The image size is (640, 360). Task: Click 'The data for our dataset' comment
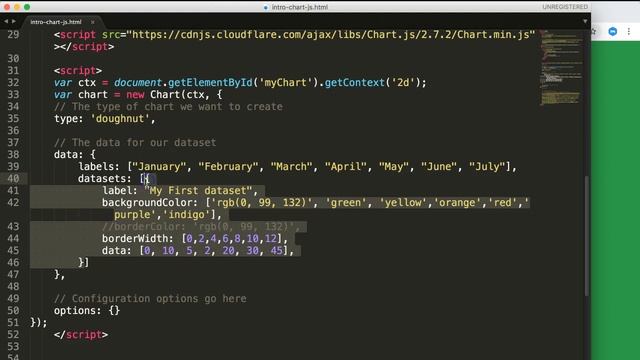point(135,143)
